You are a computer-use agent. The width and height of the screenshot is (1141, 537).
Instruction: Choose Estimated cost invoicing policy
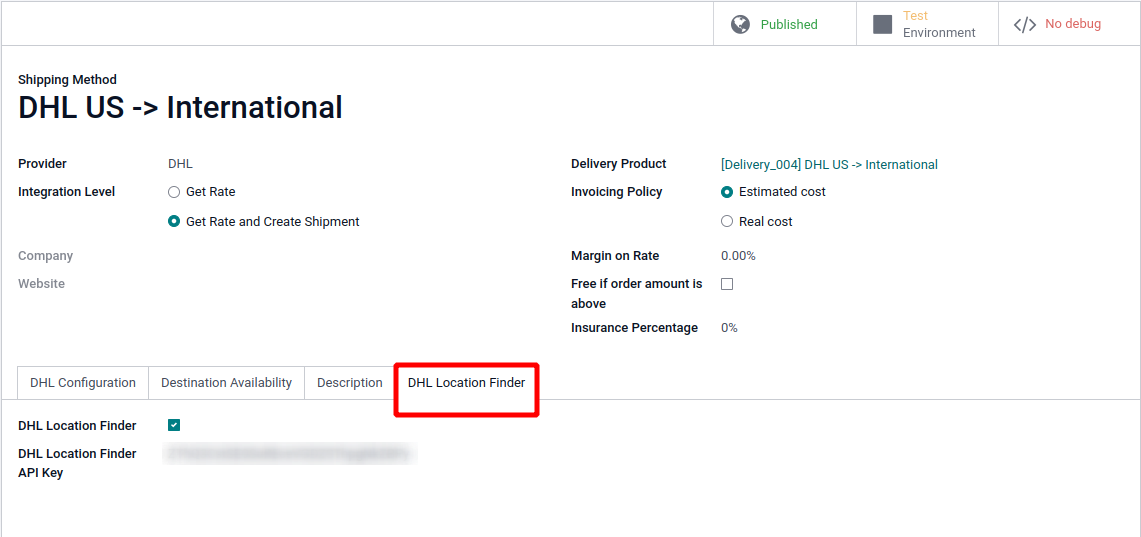point(726,192)
